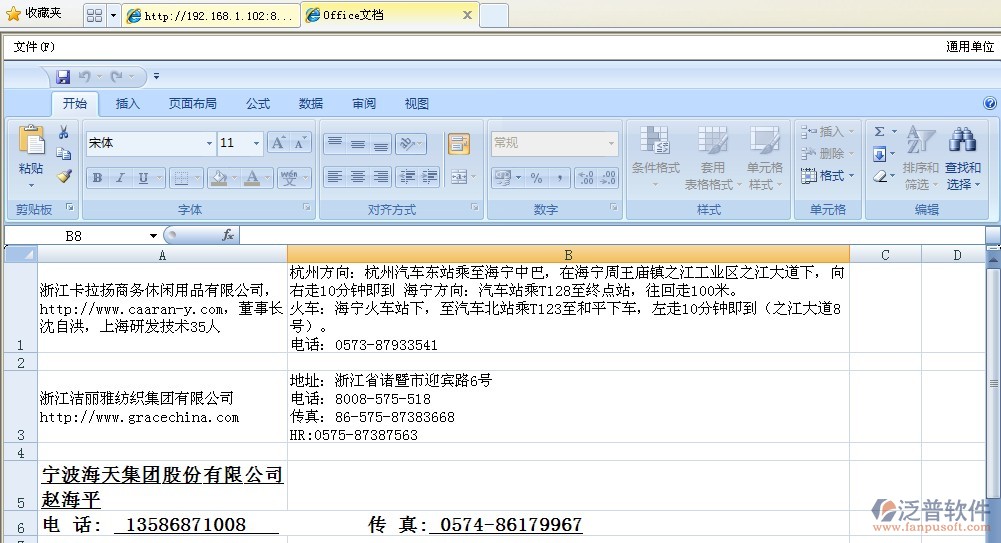The width and height of the screenshot is (1001, 543).
Task: Toggle Bold formatting
Action: click(97, 178)
